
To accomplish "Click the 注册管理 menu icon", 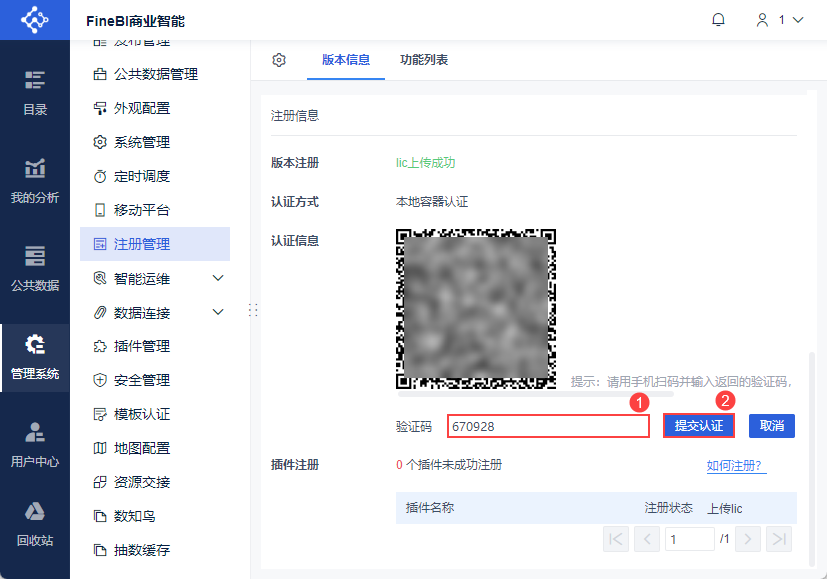I will 100,244.
